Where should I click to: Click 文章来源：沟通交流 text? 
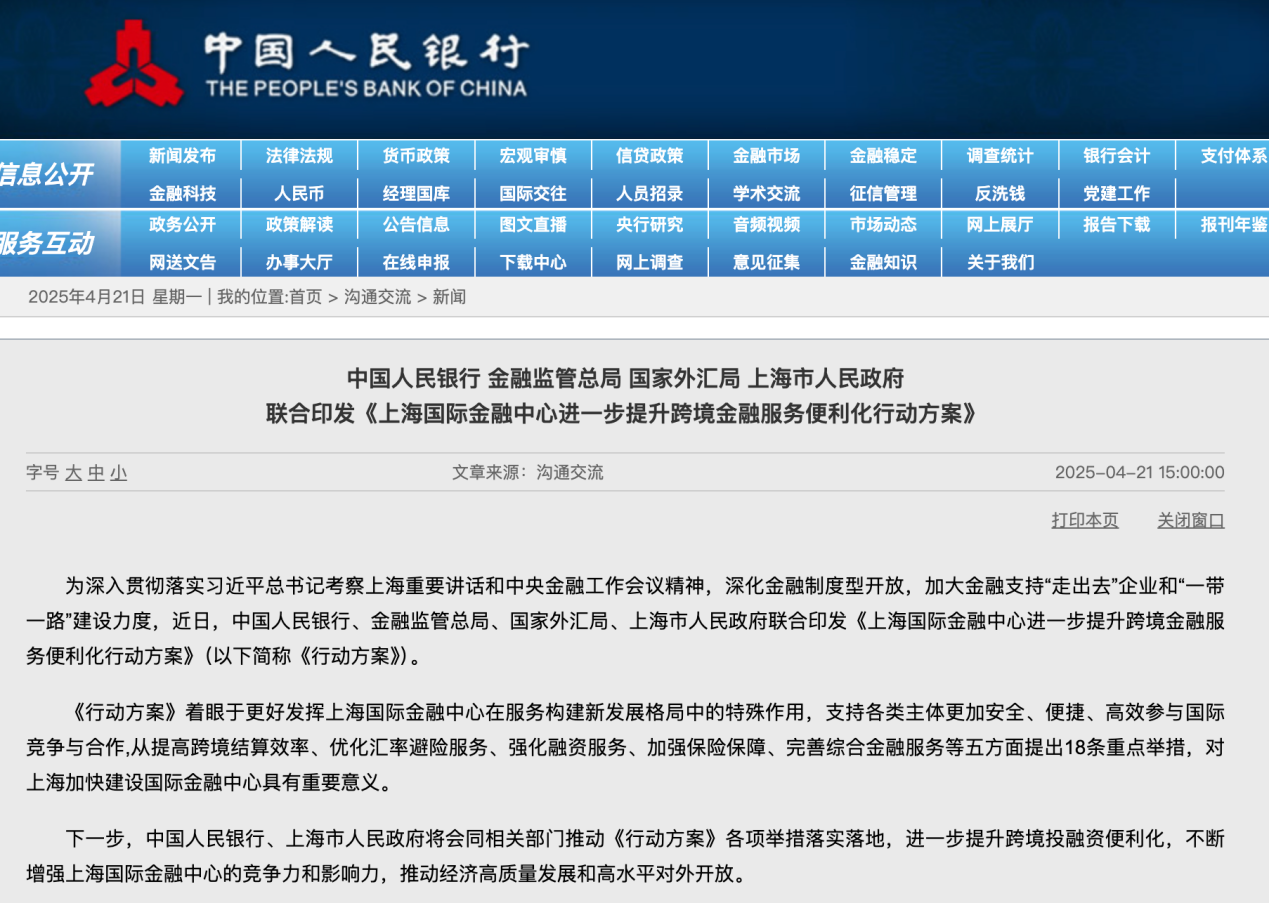(528, 473)
